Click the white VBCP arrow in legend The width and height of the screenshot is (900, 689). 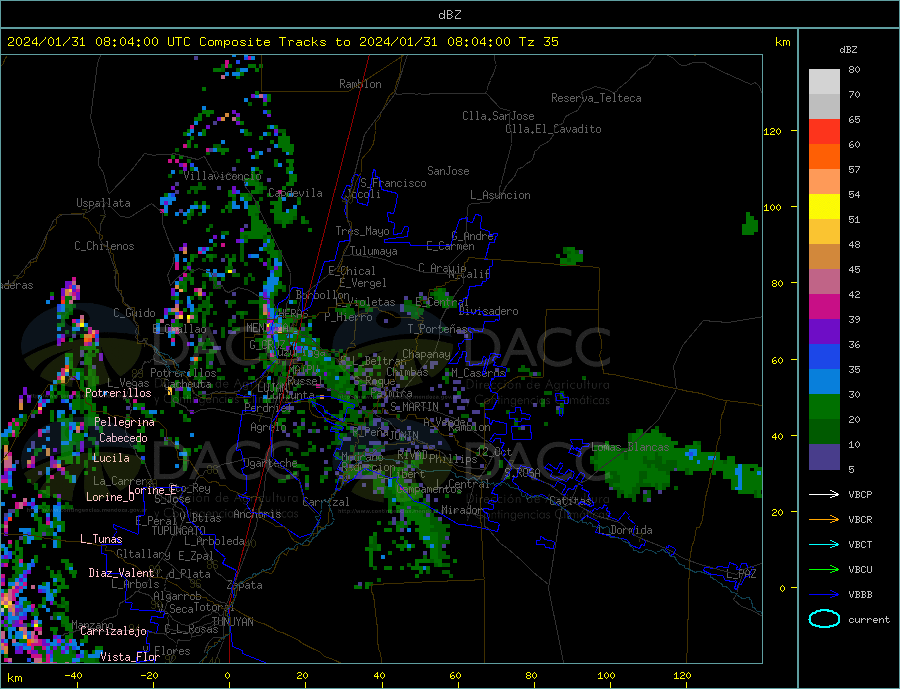pos(824,494)
